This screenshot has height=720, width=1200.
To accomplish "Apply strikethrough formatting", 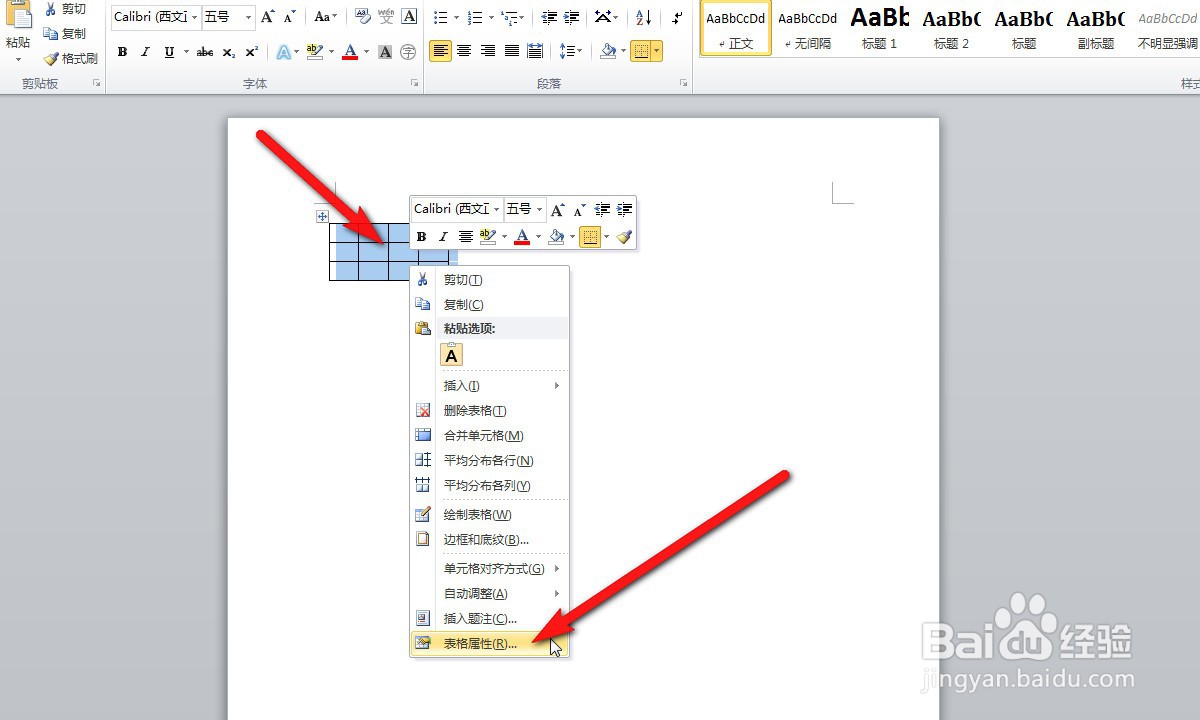I will [205, 52].
